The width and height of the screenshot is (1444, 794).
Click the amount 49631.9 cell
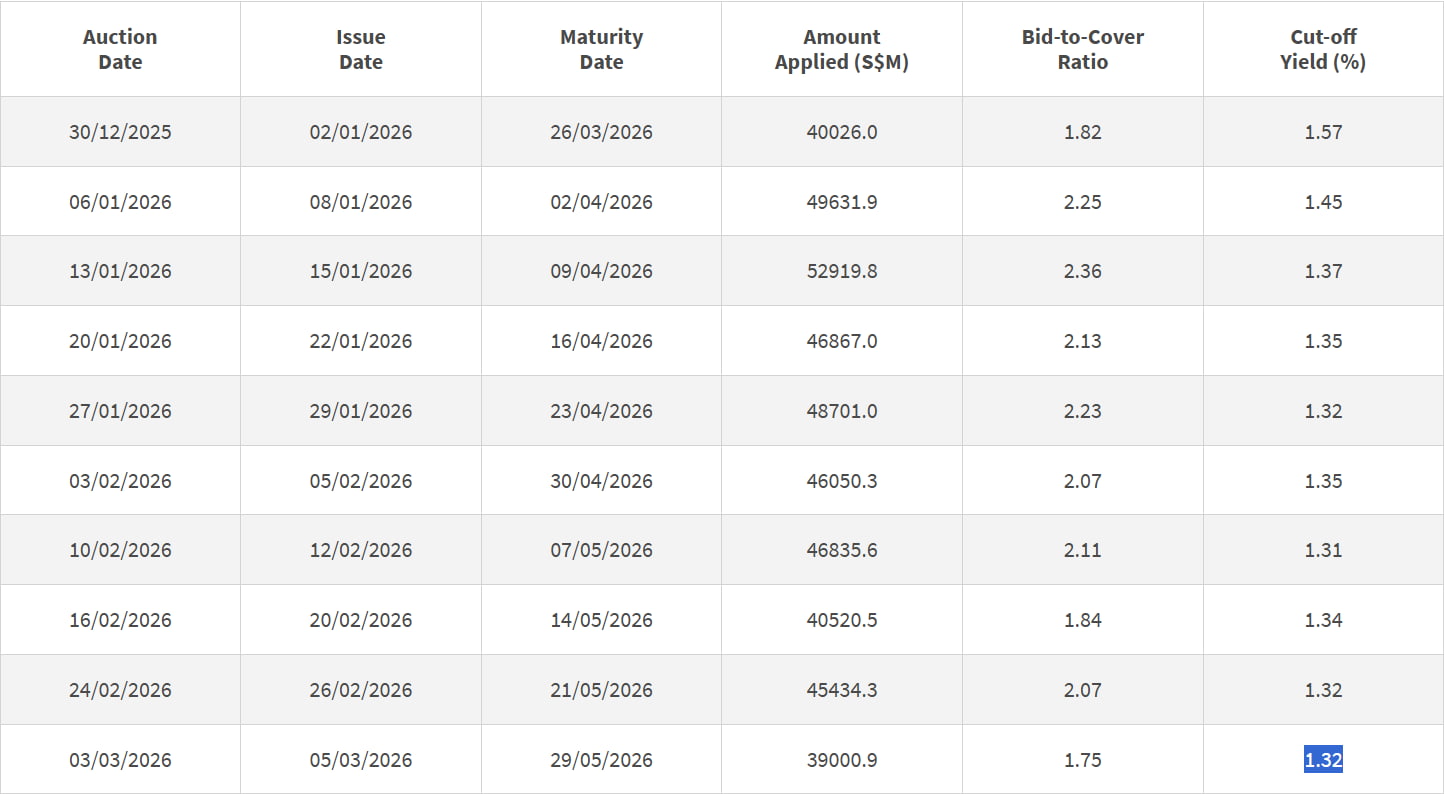point(841,201)
